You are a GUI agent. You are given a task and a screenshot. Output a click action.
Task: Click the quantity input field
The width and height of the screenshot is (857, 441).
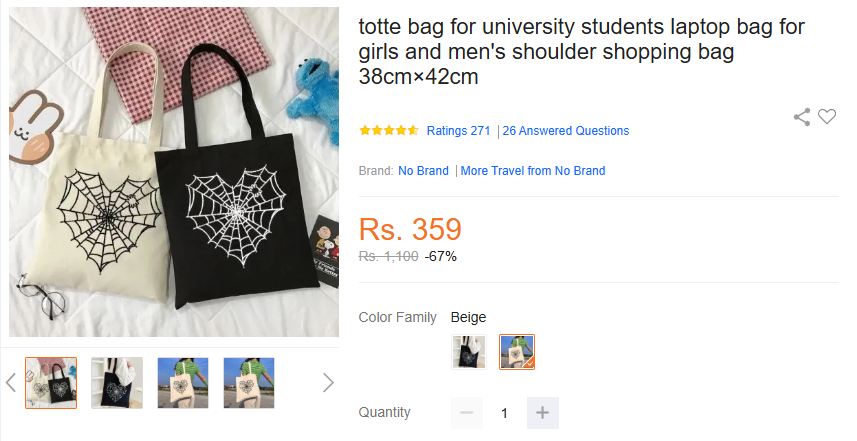[504, 413]
